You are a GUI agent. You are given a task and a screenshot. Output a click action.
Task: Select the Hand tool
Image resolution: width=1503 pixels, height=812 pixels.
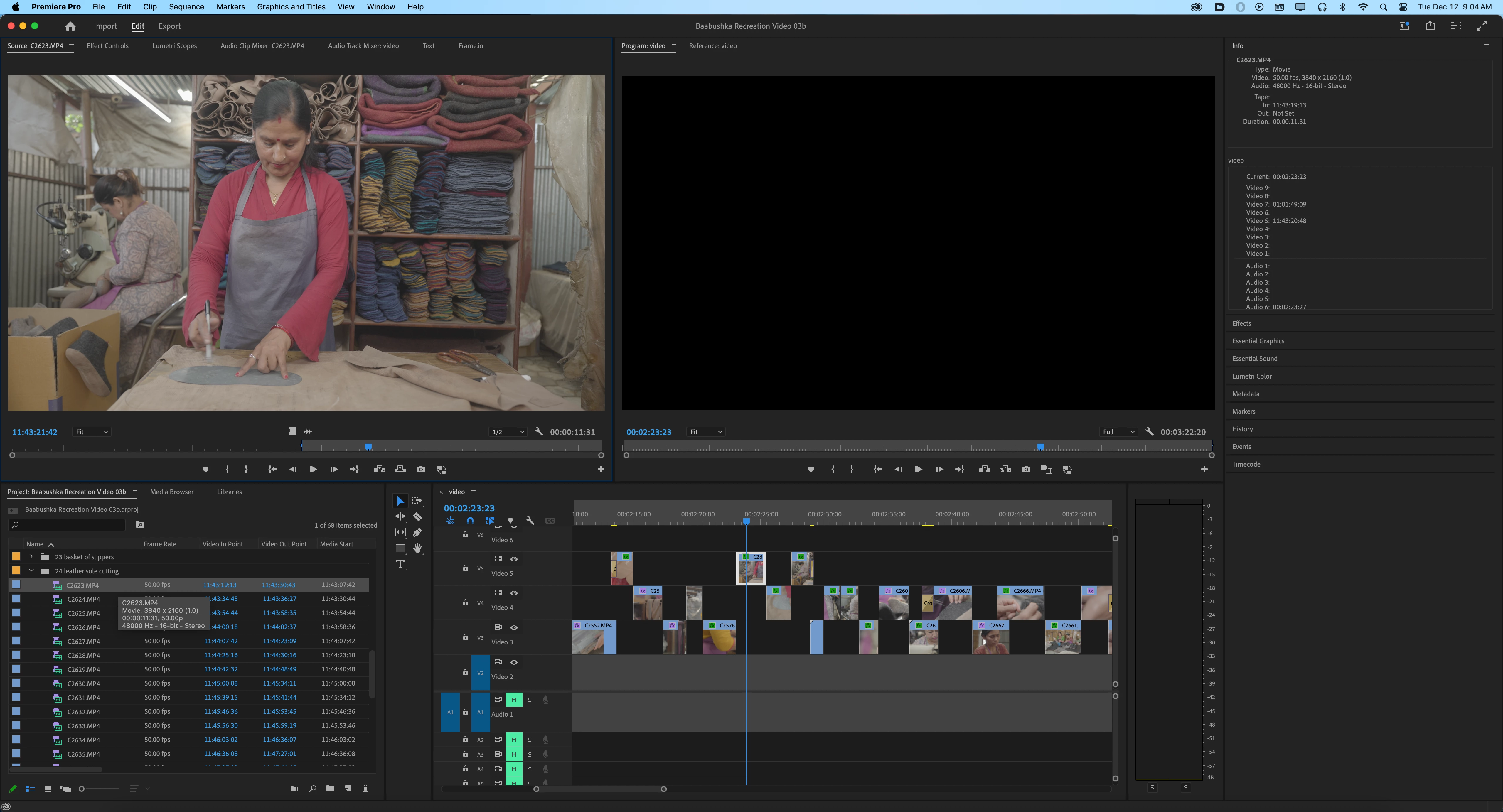point(417,548)
